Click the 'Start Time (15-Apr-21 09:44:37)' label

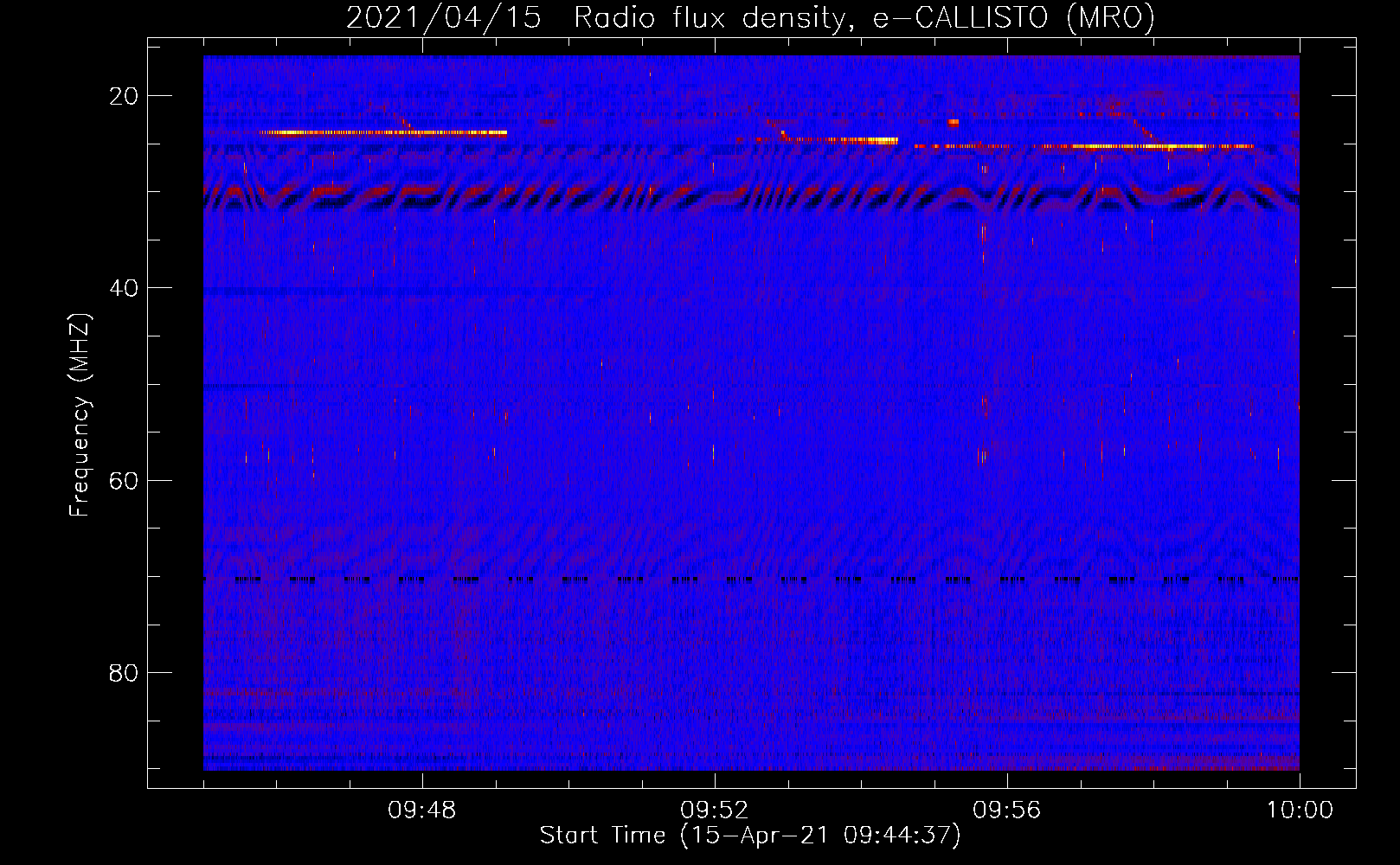[x=750, y=836]
